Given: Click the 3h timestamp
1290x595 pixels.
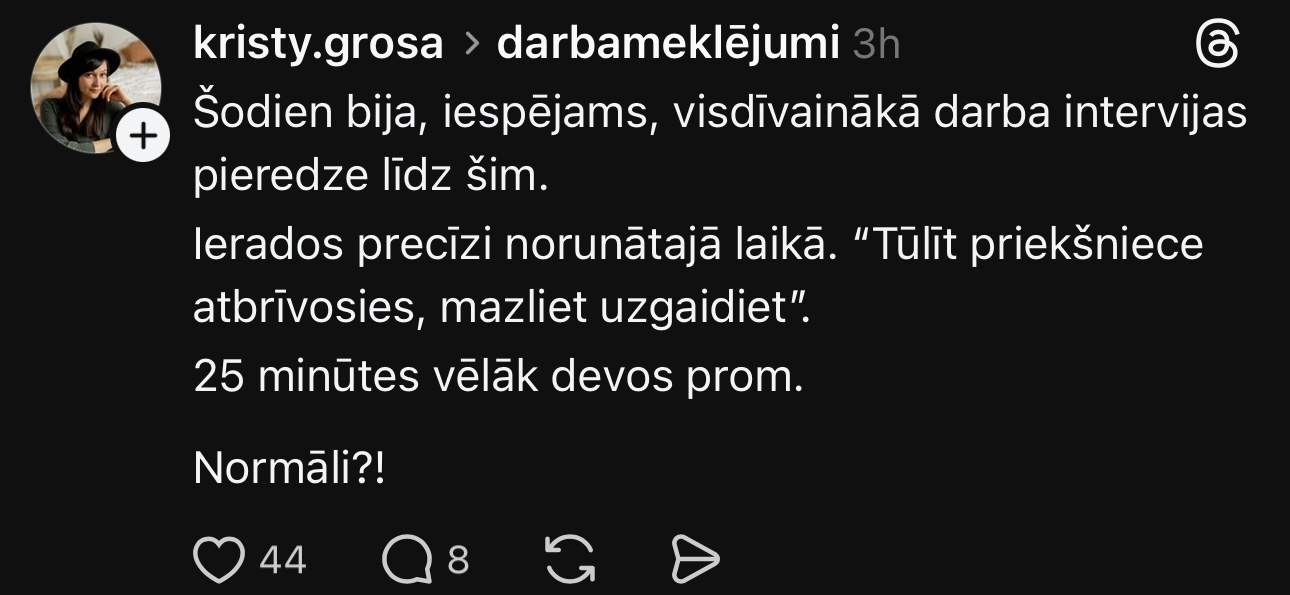Looking at the screenshot, I should coord(877,45).
